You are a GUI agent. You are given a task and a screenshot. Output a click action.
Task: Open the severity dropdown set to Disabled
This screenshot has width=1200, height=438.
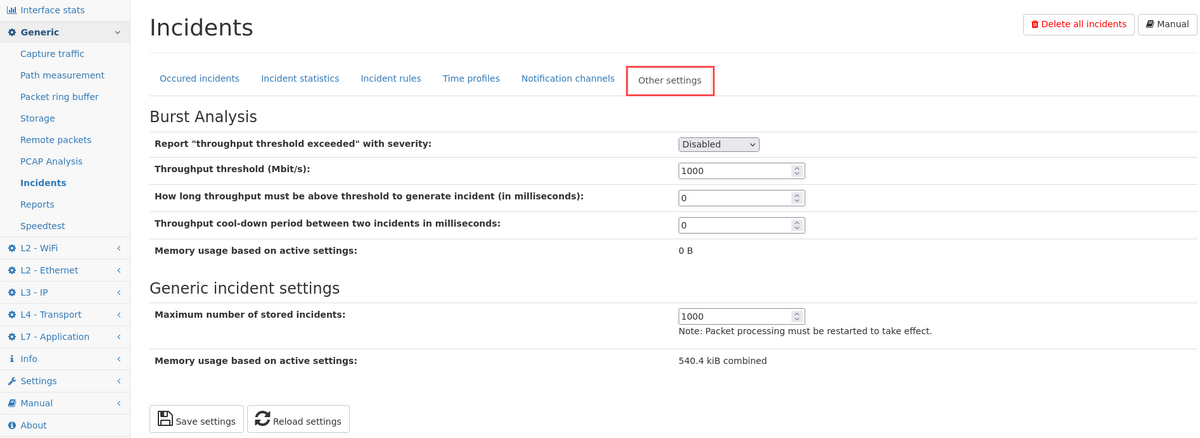pyautogui.click(x=718, y=144)
